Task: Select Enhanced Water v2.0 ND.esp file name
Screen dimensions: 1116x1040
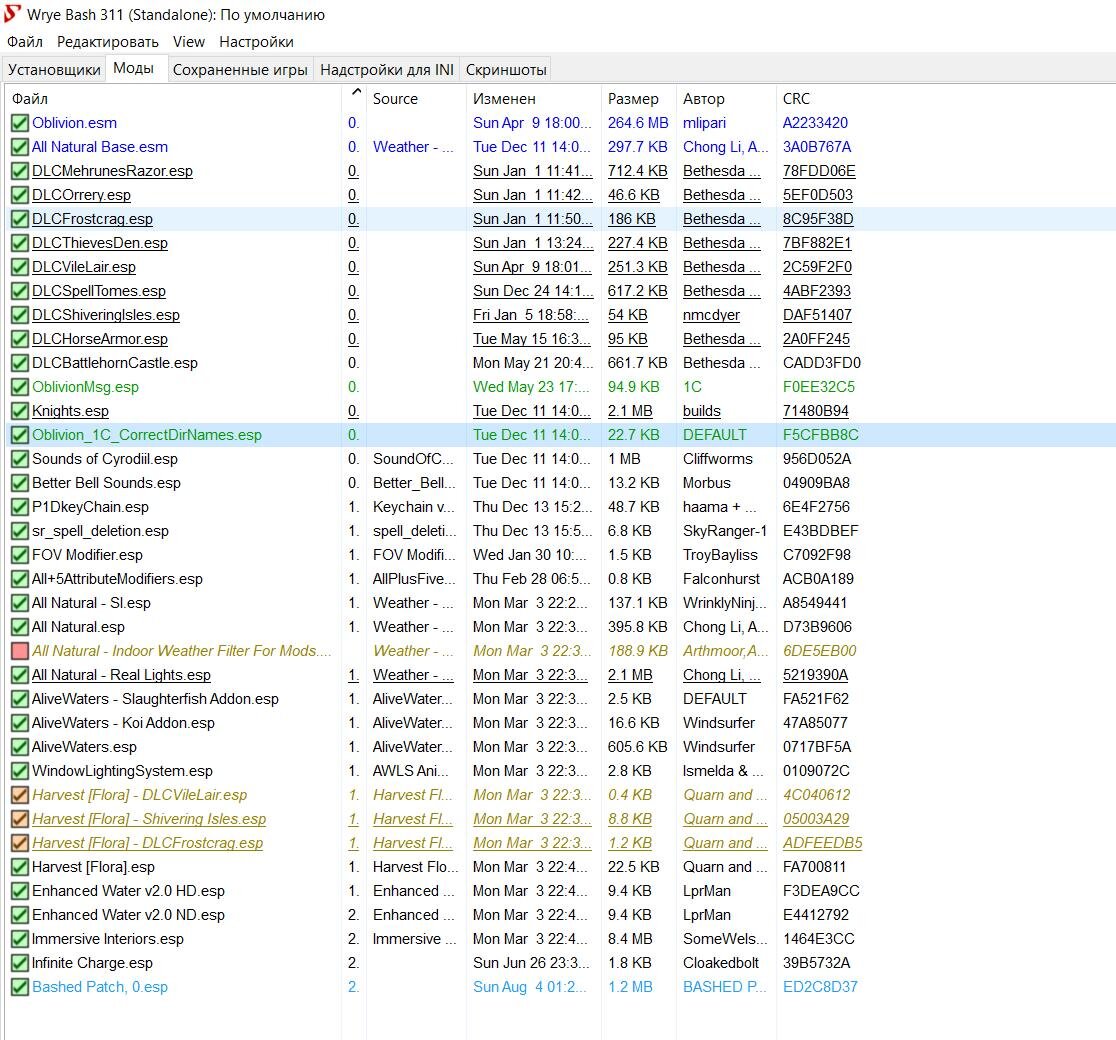Action: point(128,915)
